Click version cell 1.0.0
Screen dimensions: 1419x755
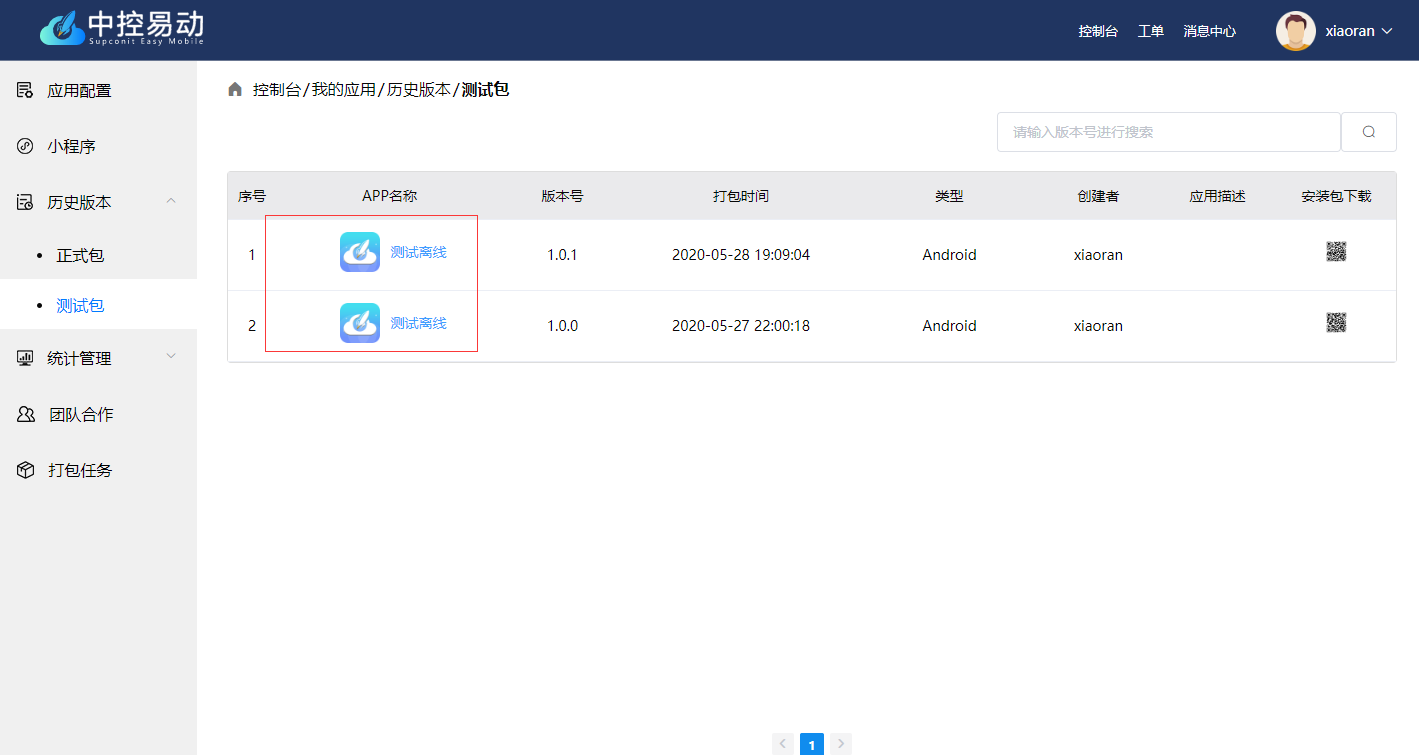[562, 326]
